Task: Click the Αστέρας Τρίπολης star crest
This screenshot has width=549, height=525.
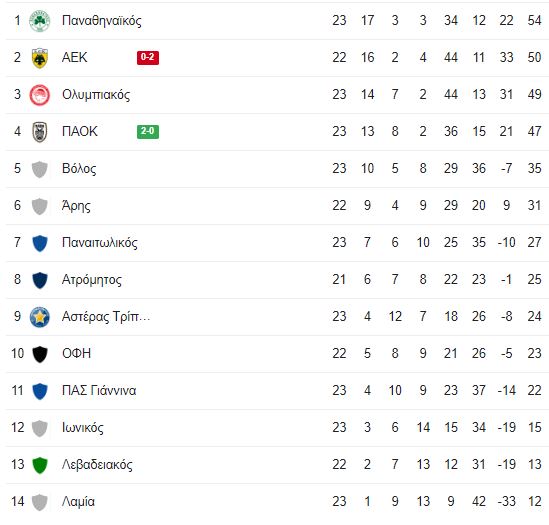Action: [x=40, y=317]
